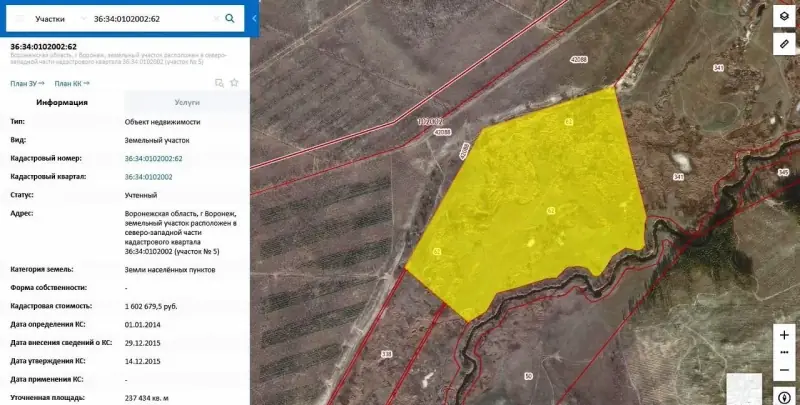Click the map label 102002

point(430,122)
